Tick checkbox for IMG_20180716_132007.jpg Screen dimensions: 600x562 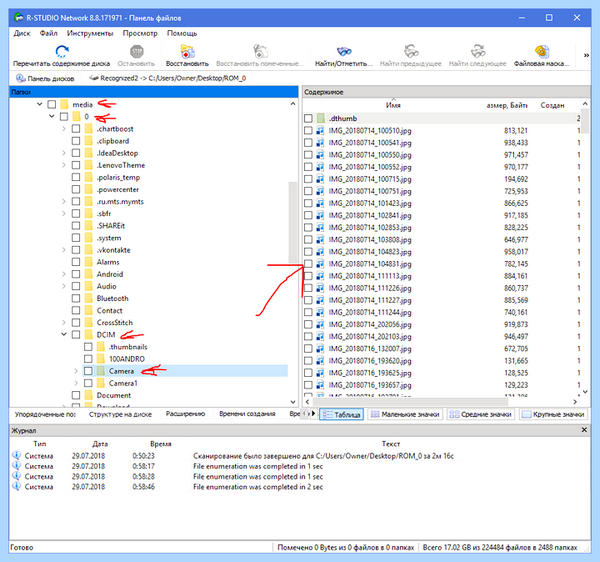[x=308, y=349]
